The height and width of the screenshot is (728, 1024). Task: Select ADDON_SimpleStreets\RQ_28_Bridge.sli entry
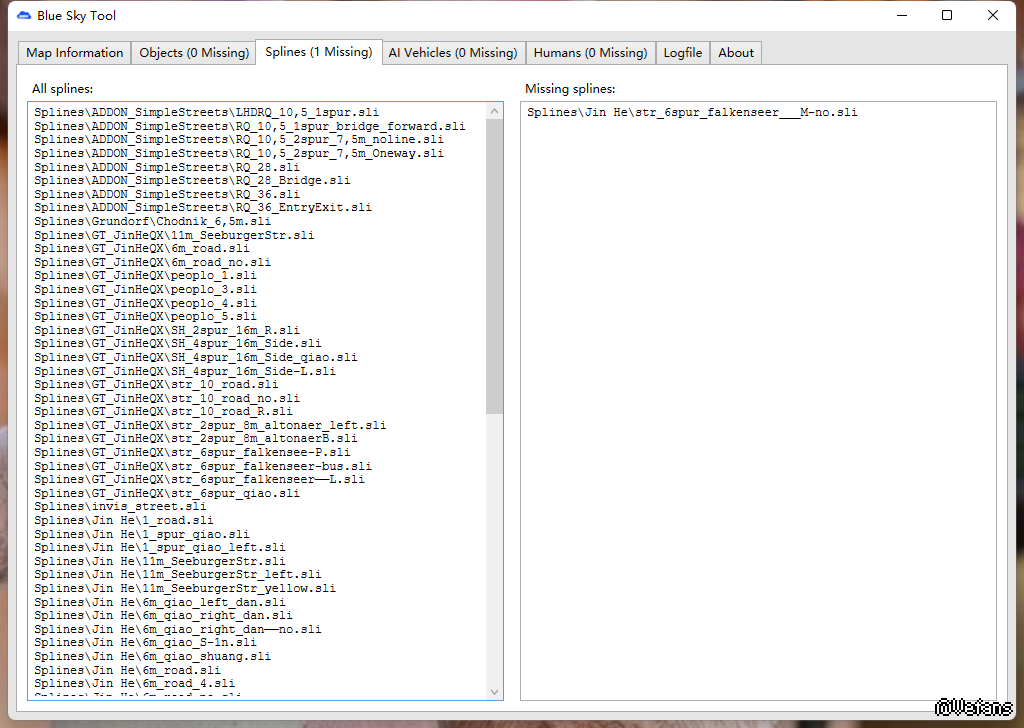click(x=192, y=181)
